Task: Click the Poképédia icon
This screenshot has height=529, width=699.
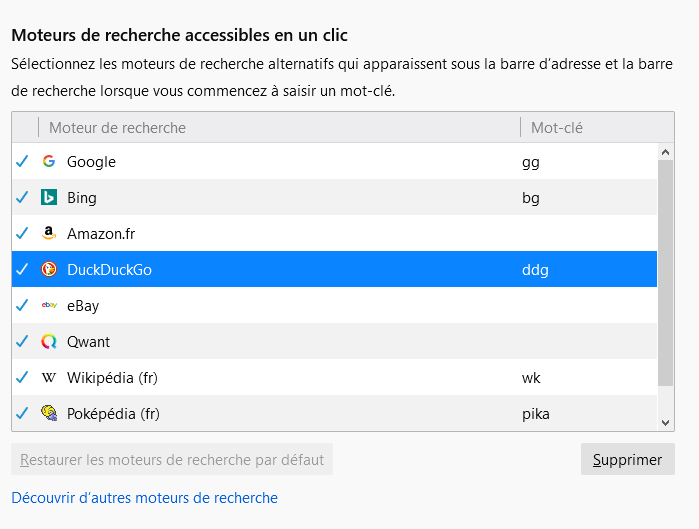Action: [x=49, y=414]
